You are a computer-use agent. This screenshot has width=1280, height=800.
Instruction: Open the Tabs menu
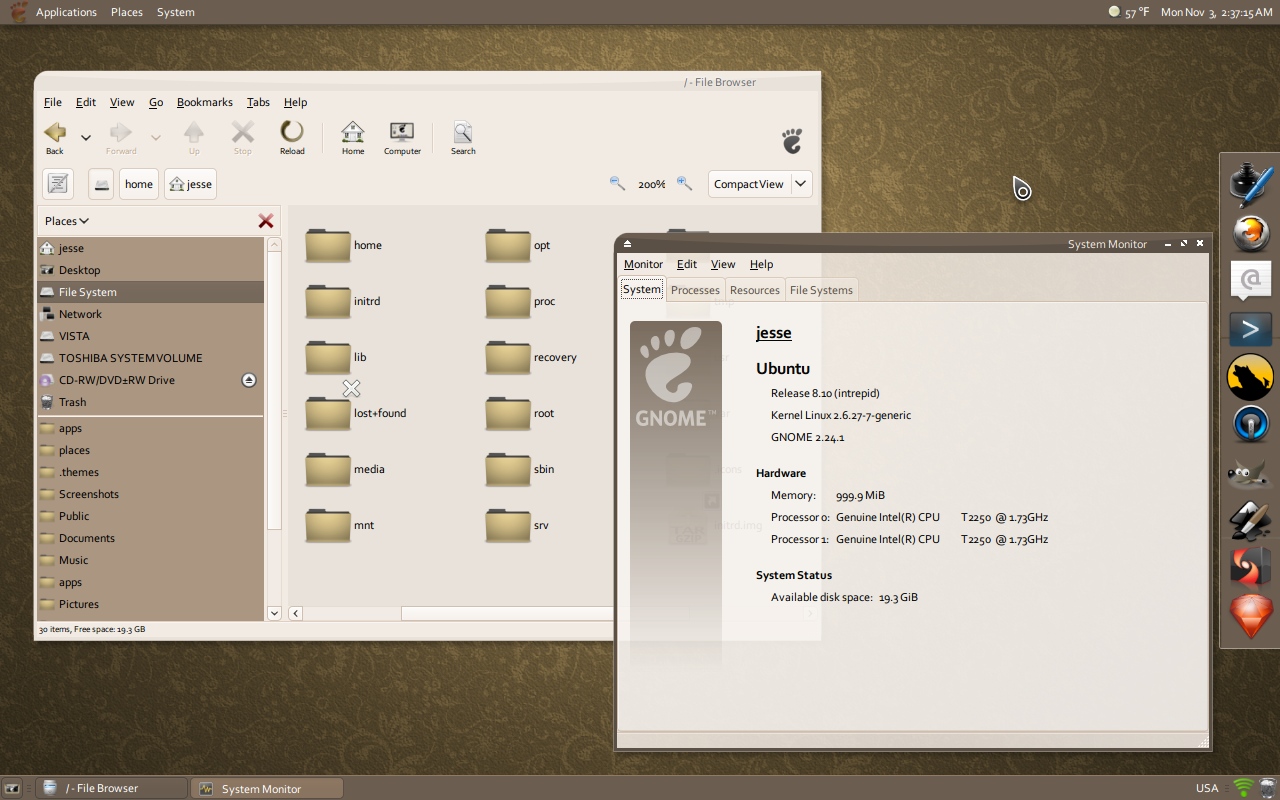tap(258, 102)
